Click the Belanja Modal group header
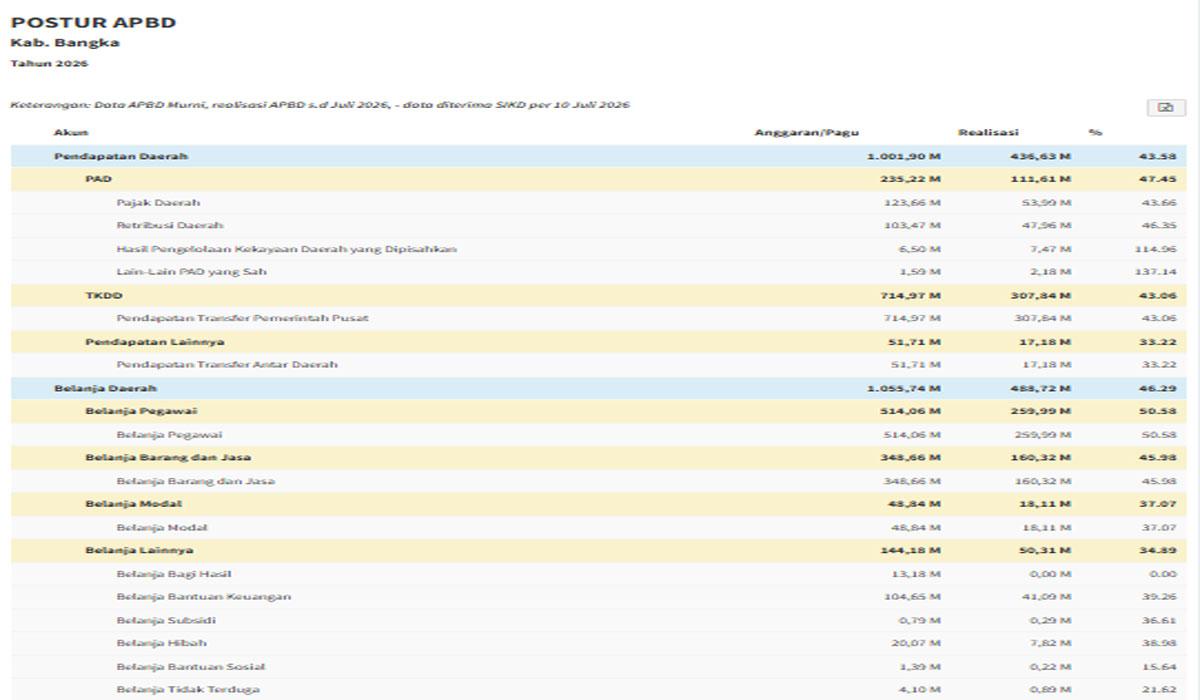 coord(599,504)
